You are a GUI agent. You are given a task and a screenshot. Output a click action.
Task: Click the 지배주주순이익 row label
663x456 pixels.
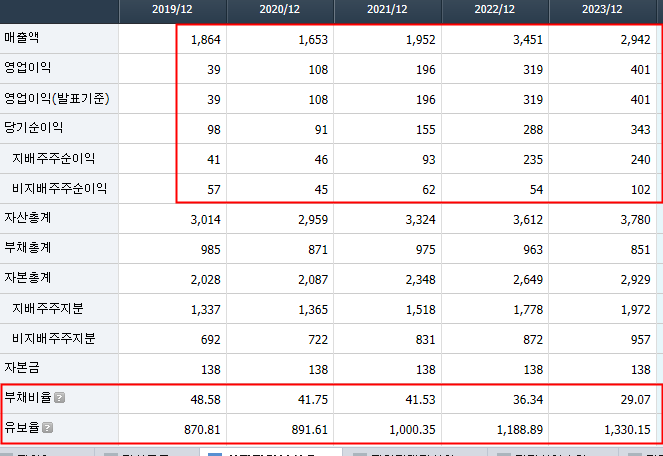[x=53, y=159]
